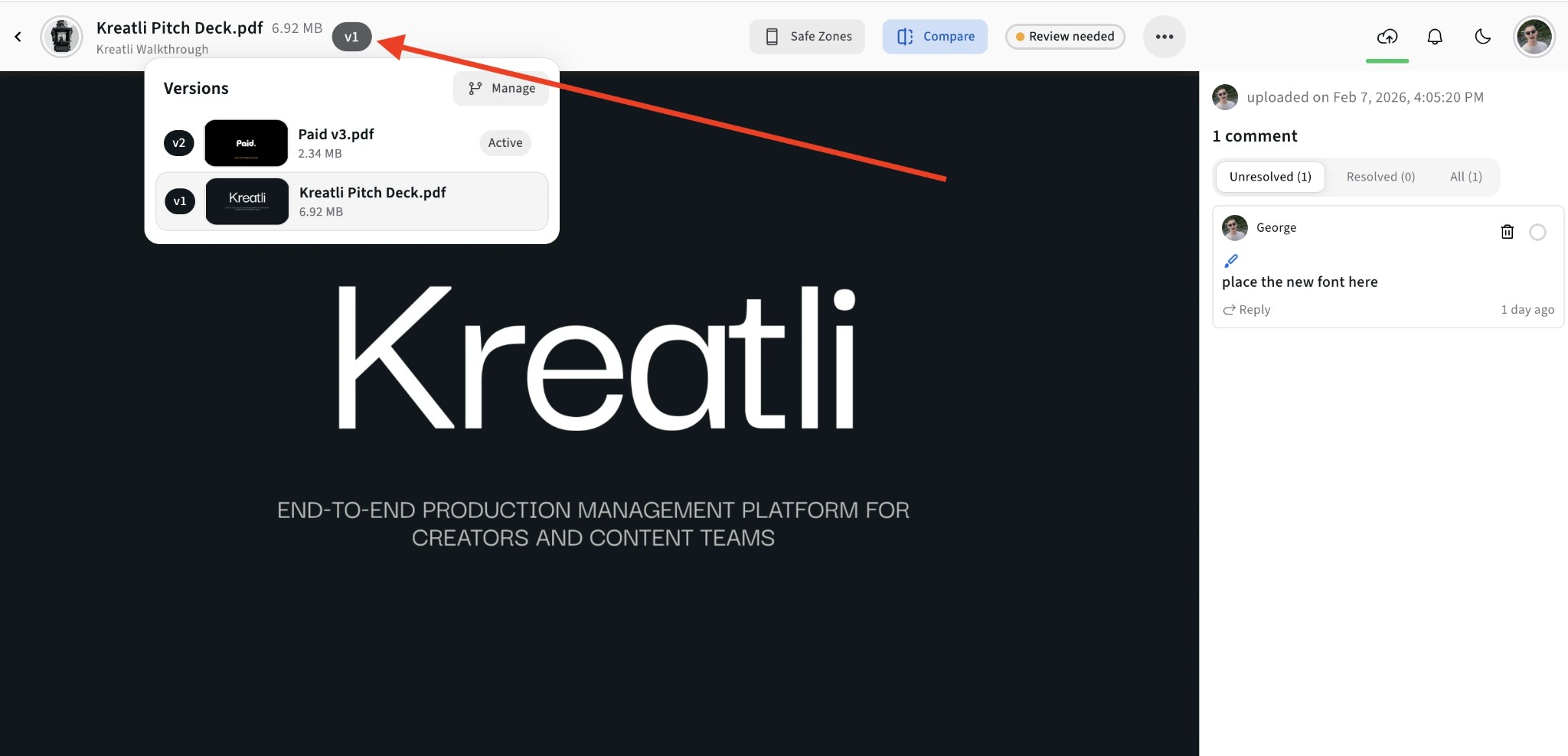Mark George's comment resolved with the circle toggle

[x=1538, y=232]
